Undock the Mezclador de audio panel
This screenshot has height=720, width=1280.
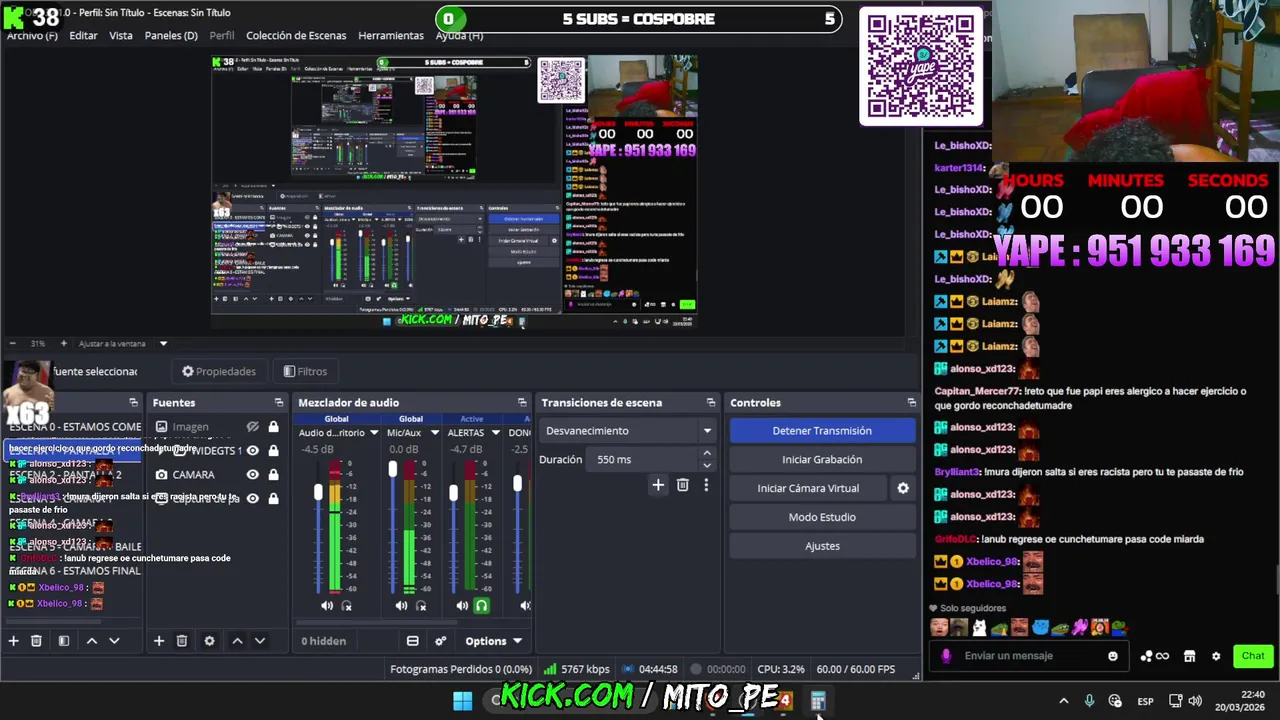[x=522, y=402]
